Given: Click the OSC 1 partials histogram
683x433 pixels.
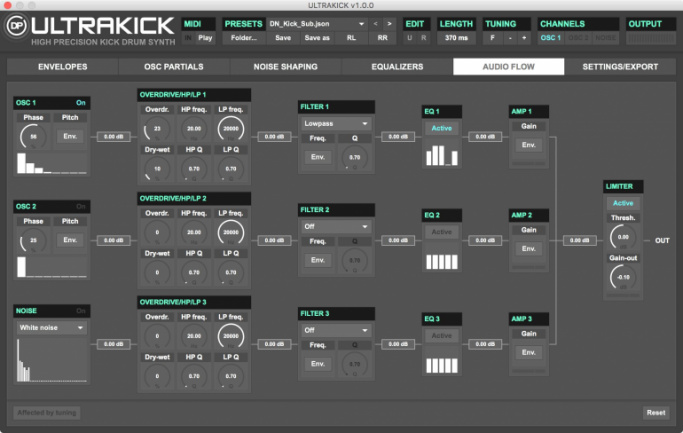Looking at the screenshot, I should 48,165.
